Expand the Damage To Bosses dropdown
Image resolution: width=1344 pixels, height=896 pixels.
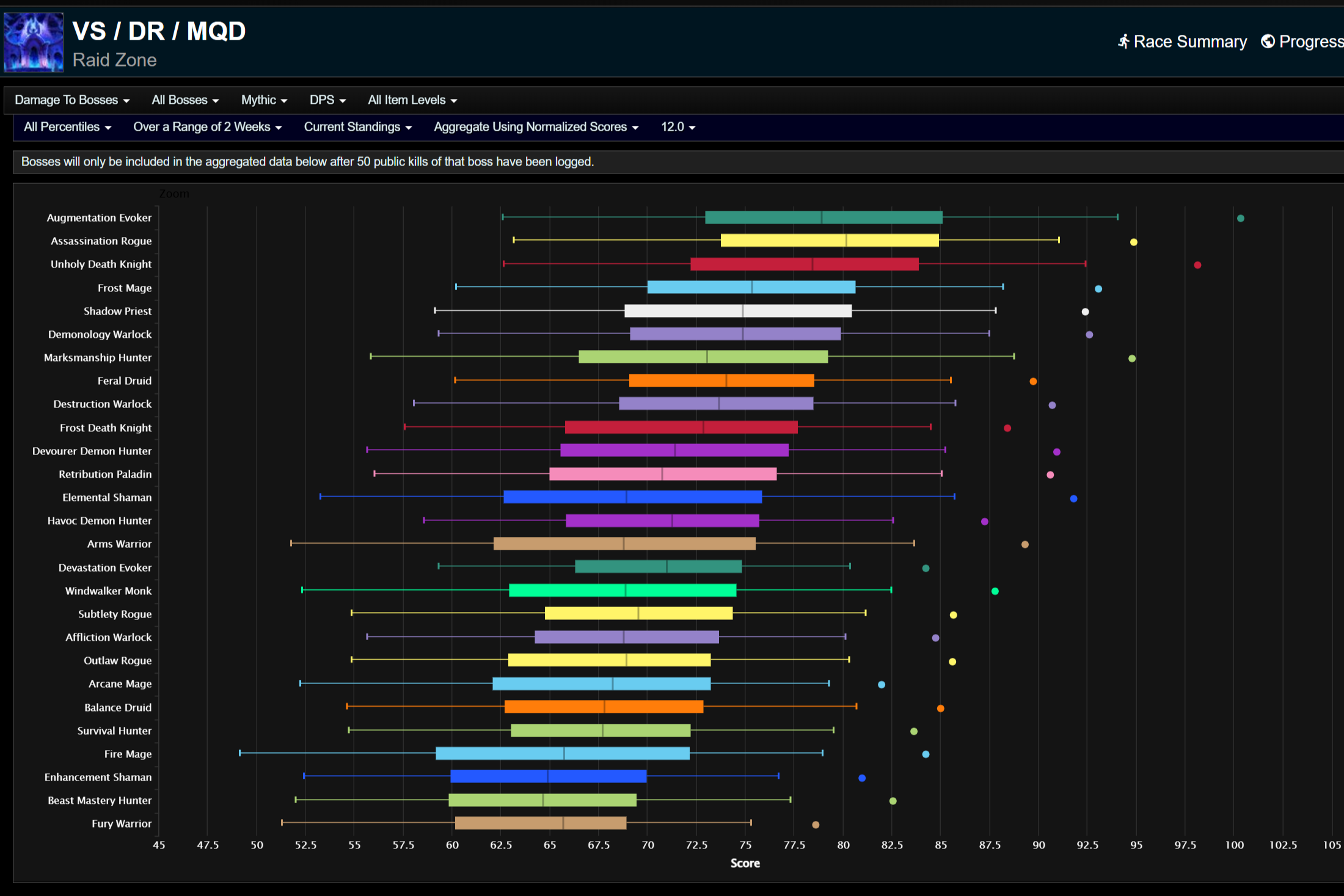72,100
